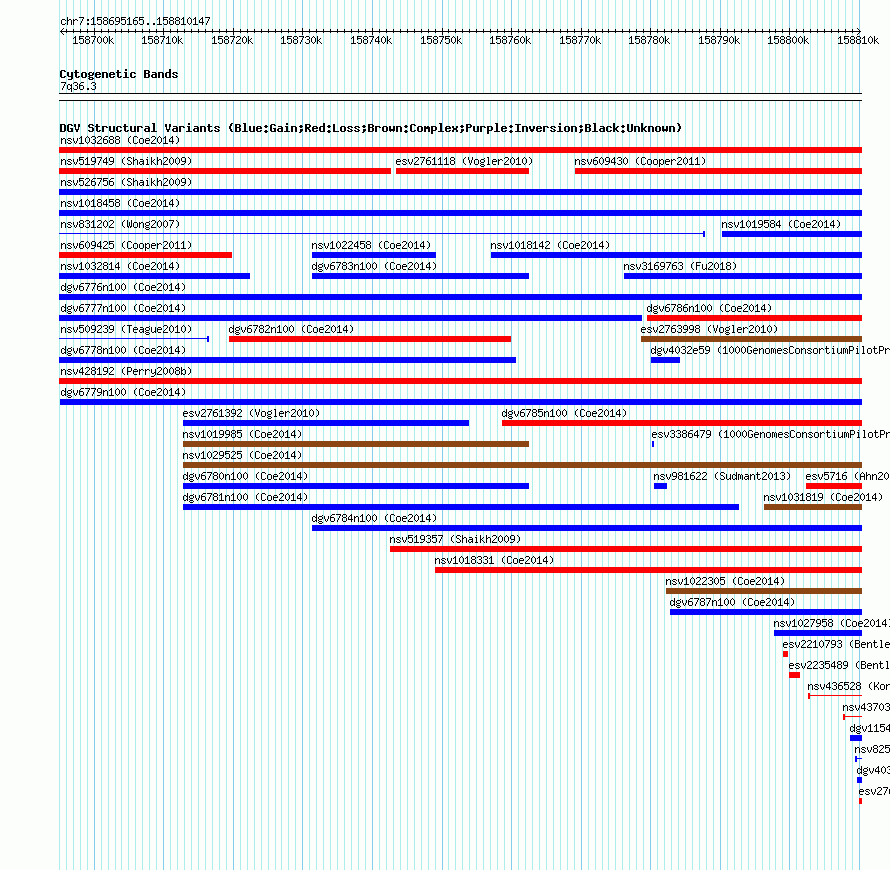Click the 158800k ruler tick label
890x870 pixels.
pos(788,40)
